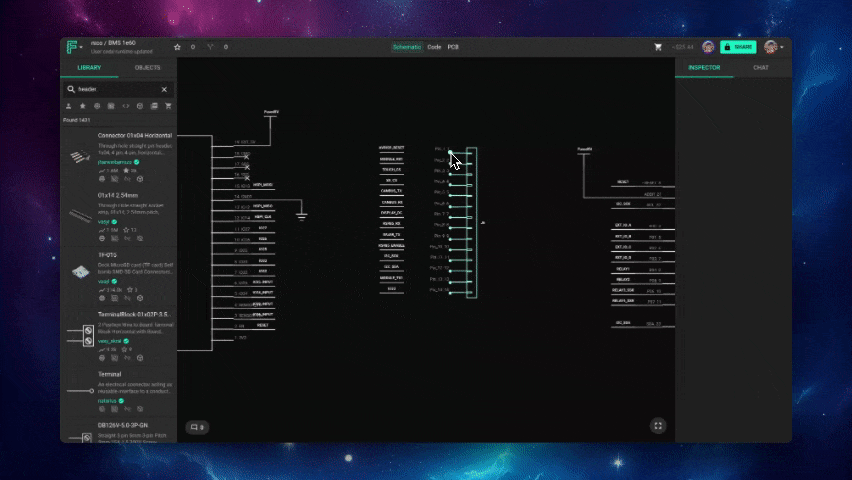Select the 01x14 2.54mm part
This screenshot has height=480, width=852.
118,195
